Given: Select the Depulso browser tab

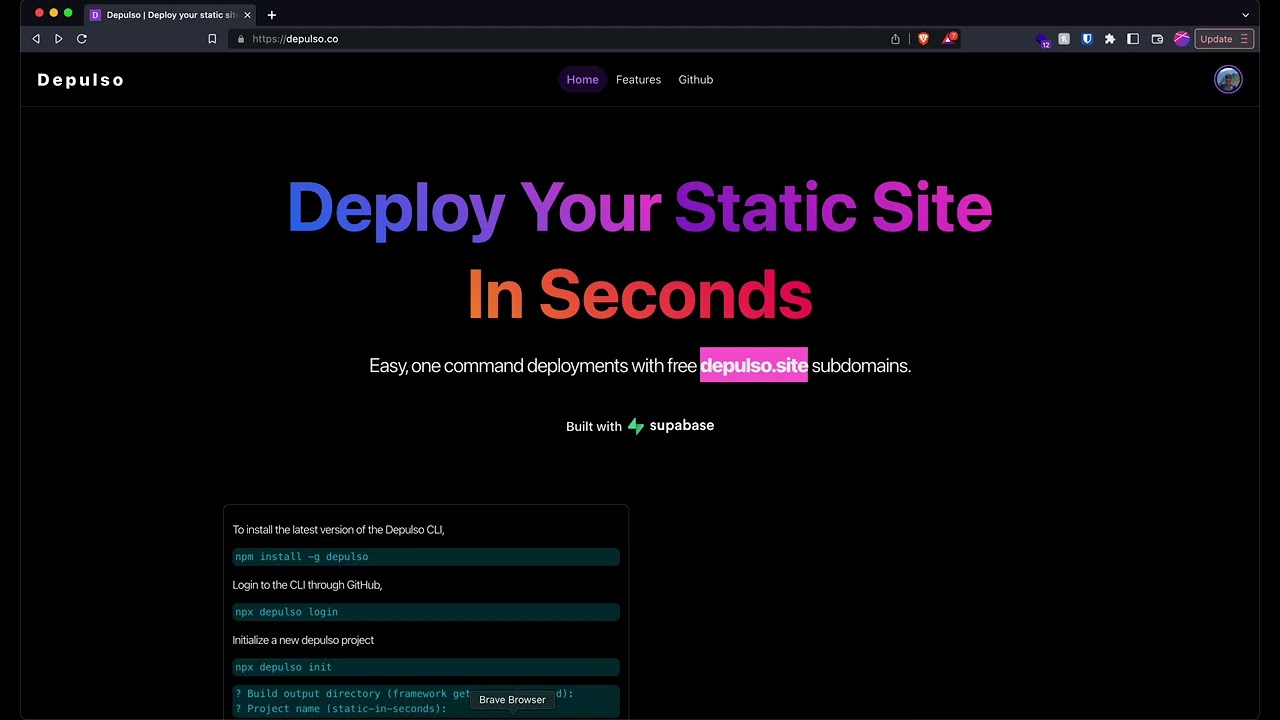Looking at the screenshot, I should tap(170, 15).
